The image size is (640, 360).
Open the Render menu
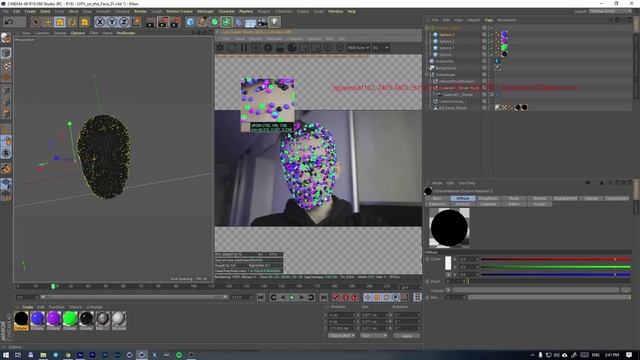coord(140,11)
